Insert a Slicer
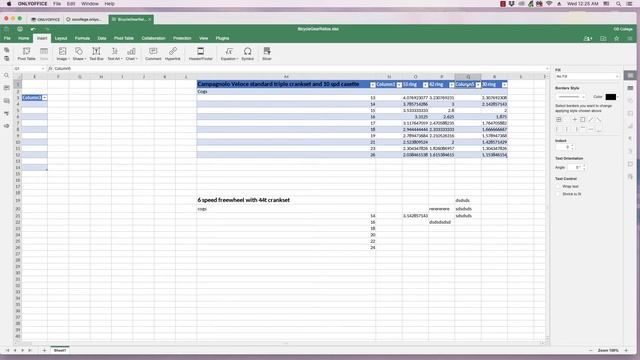This screenshot has height=360, width=640. [267, 53]
